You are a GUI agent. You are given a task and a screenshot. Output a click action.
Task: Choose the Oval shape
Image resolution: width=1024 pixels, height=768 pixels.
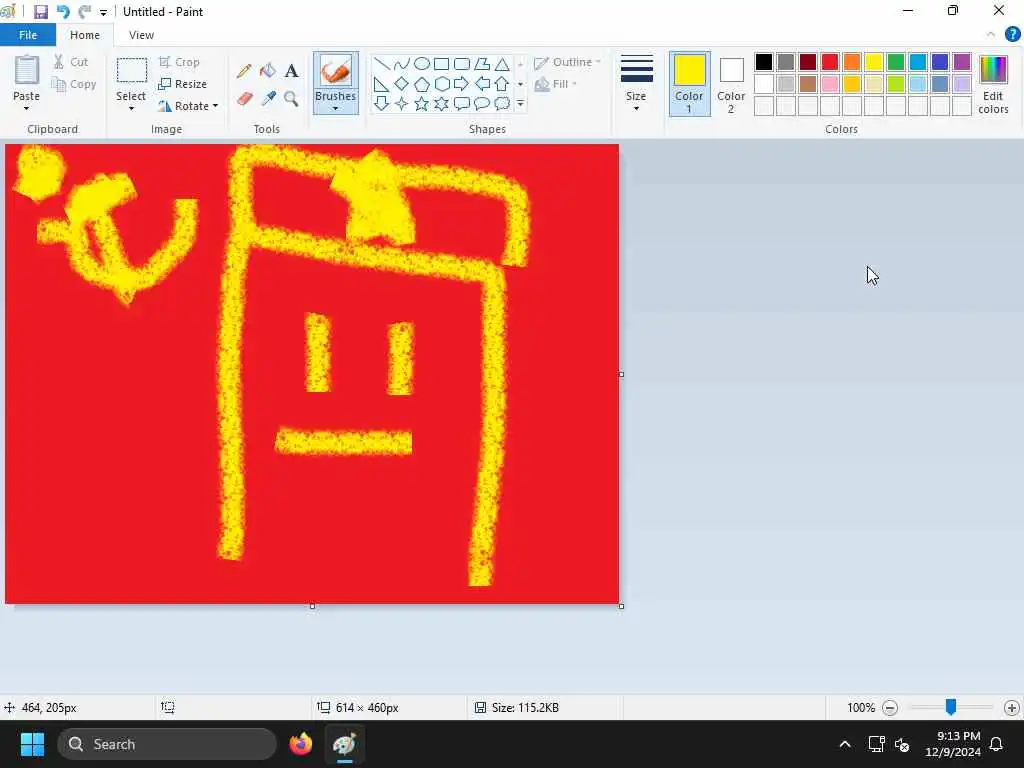click(422, 63)
